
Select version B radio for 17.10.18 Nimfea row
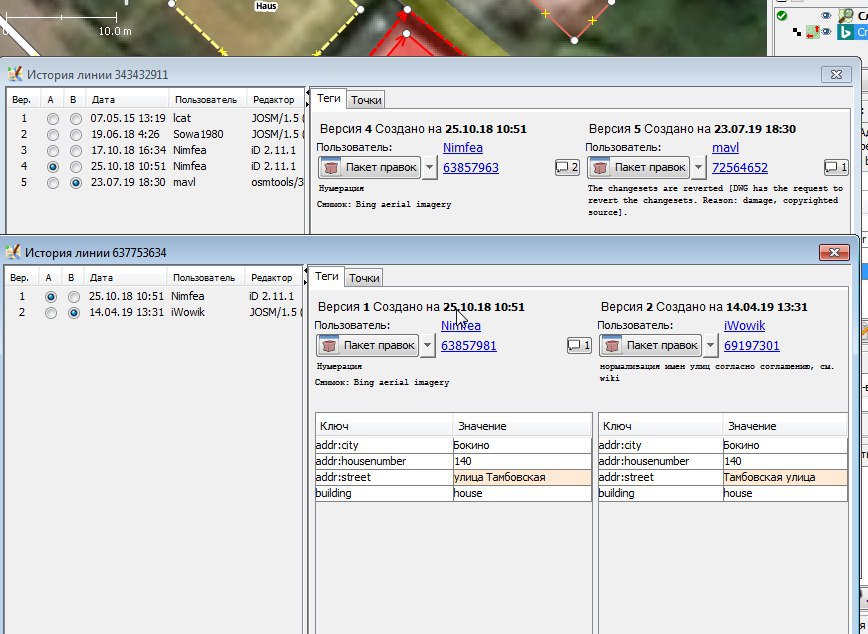(76, 151)
